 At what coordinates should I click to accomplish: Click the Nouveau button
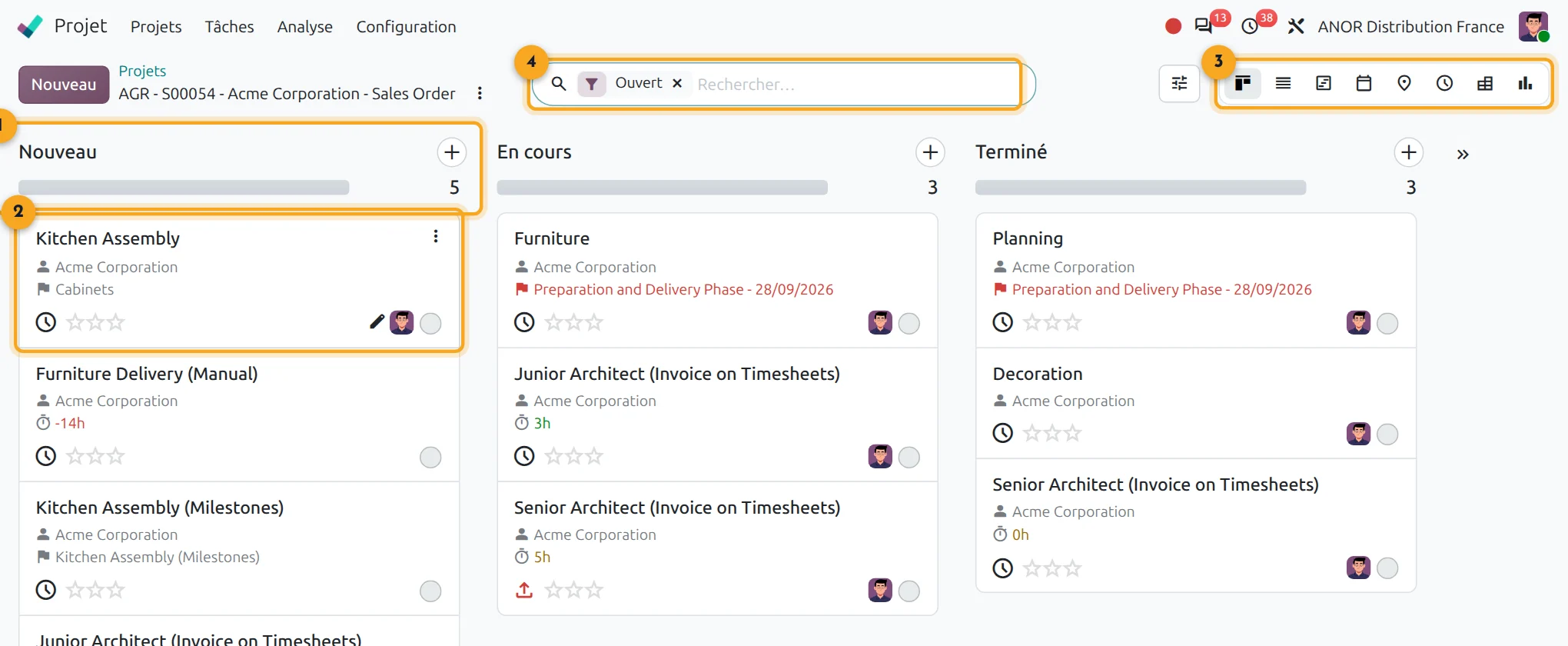pos(64,84)
